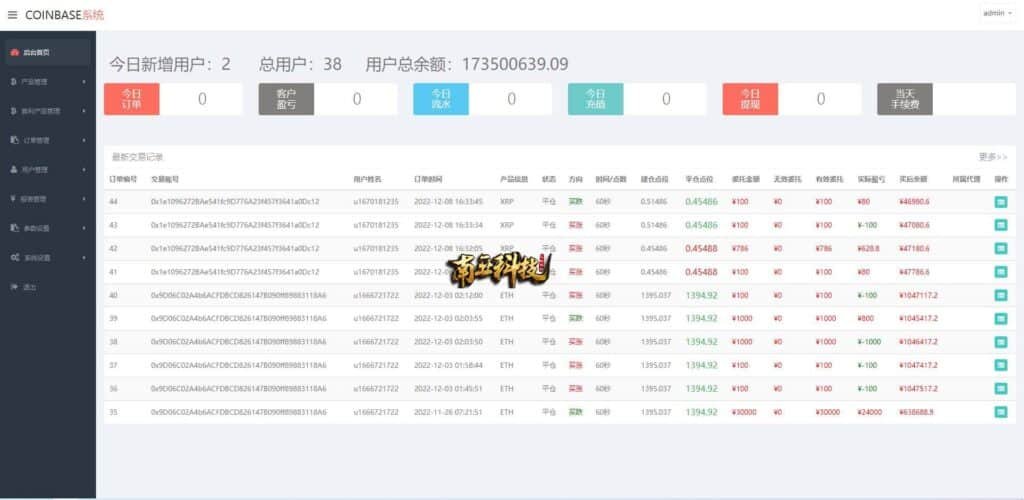The width and height of the screenshot is (1024, 500).
Task: Toggle the hamburger menu beside COINBASE logo
Action: 12,15
